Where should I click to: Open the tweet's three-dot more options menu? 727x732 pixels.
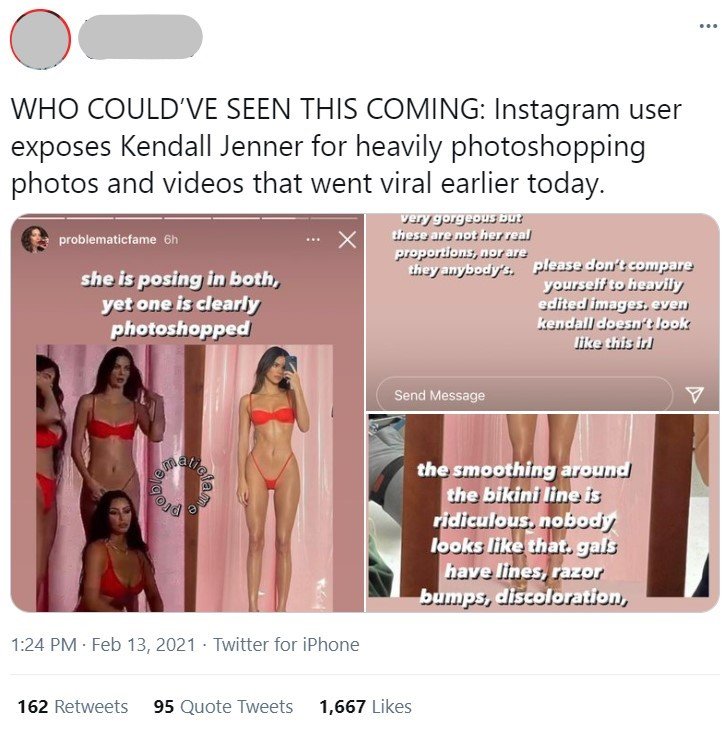pyautogui.click(x=708, y=26)
